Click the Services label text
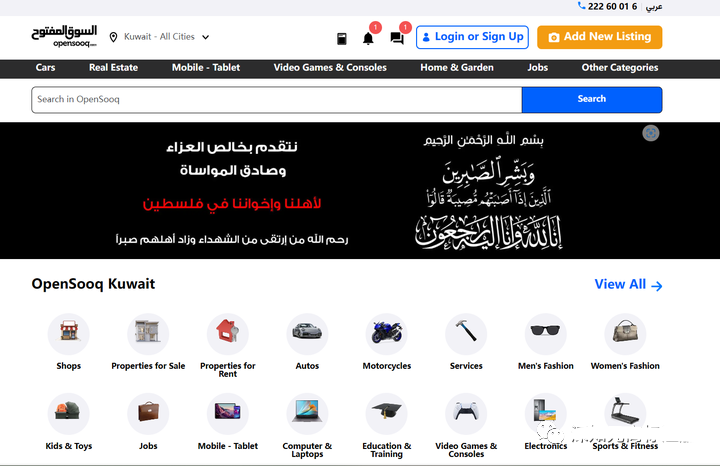This screenshot has height=466, width=720. click(466, 366)
